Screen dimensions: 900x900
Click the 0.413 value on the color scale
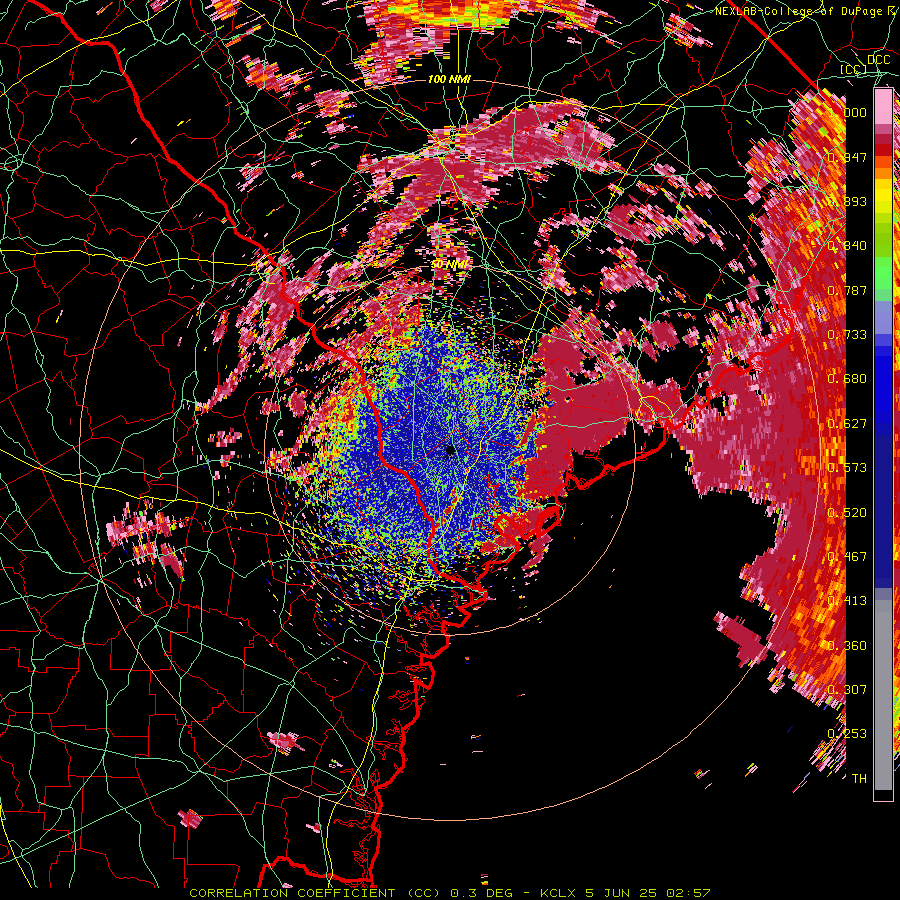[847, 601]
